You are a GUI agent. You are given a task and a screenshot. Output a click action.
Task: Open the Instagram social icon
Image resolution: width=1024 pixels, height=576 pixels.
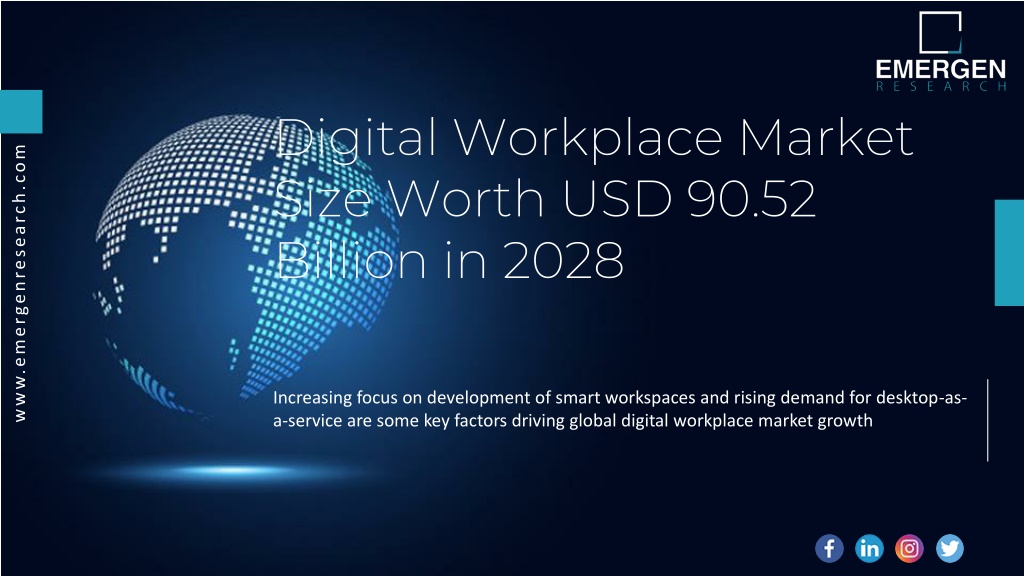coord(909,549)
